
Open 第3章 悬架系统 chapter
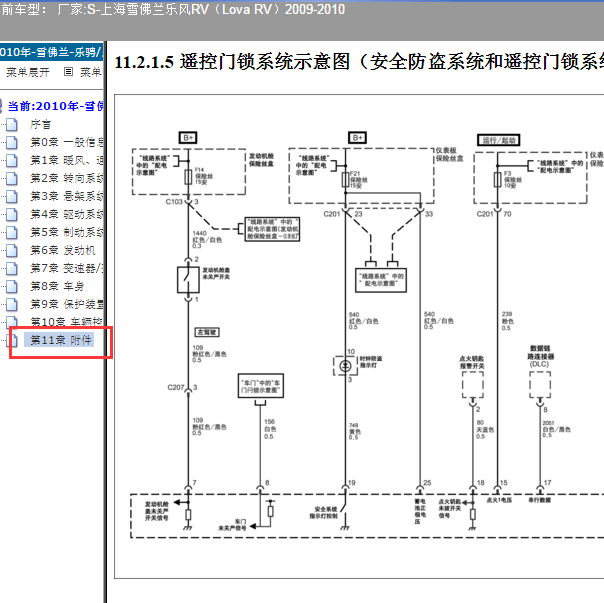point(67,197)
